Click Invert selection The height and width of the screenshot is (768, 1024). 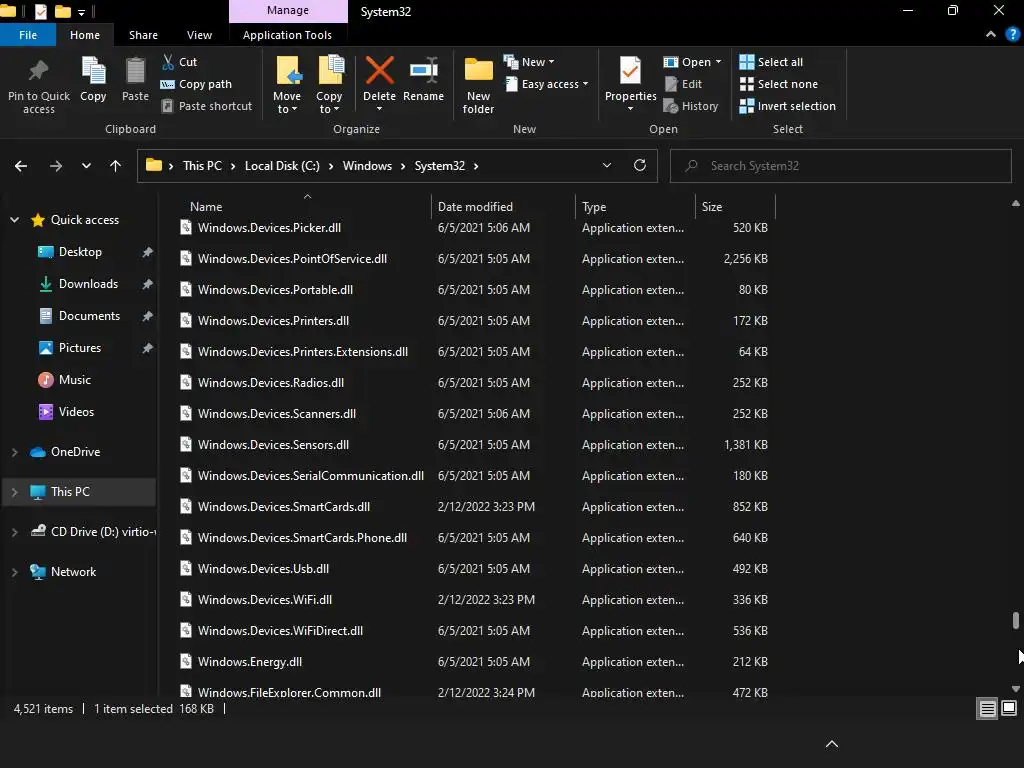tap(788, 106)
